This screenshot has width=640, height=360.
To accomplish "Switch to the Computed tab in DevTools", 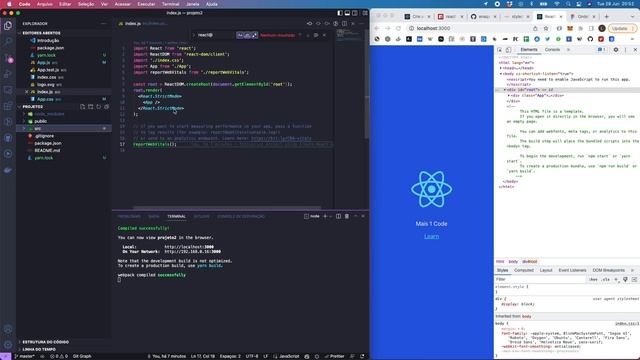I will (524, 270).
